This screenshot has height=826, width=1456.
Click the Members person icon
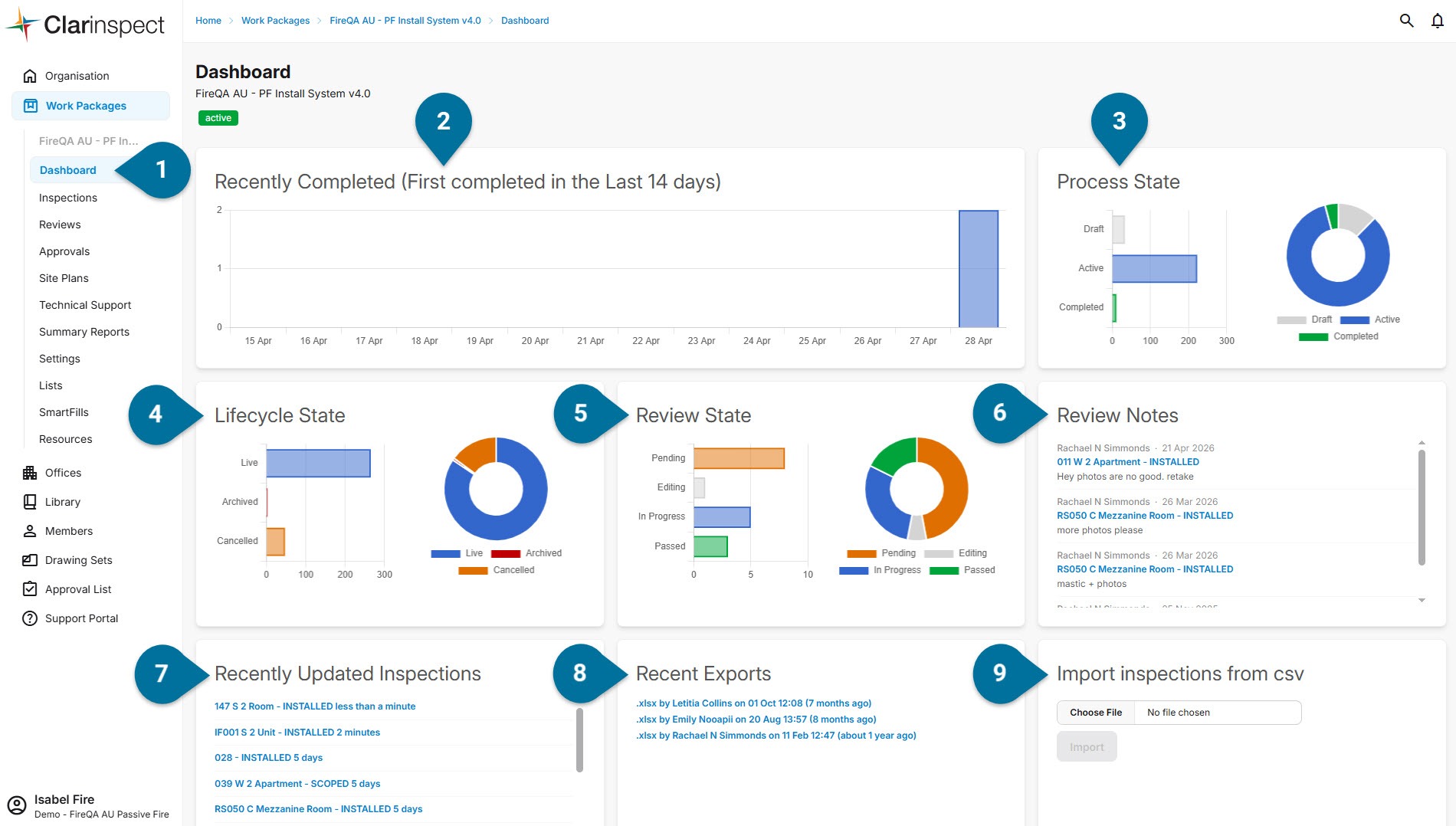30,531
